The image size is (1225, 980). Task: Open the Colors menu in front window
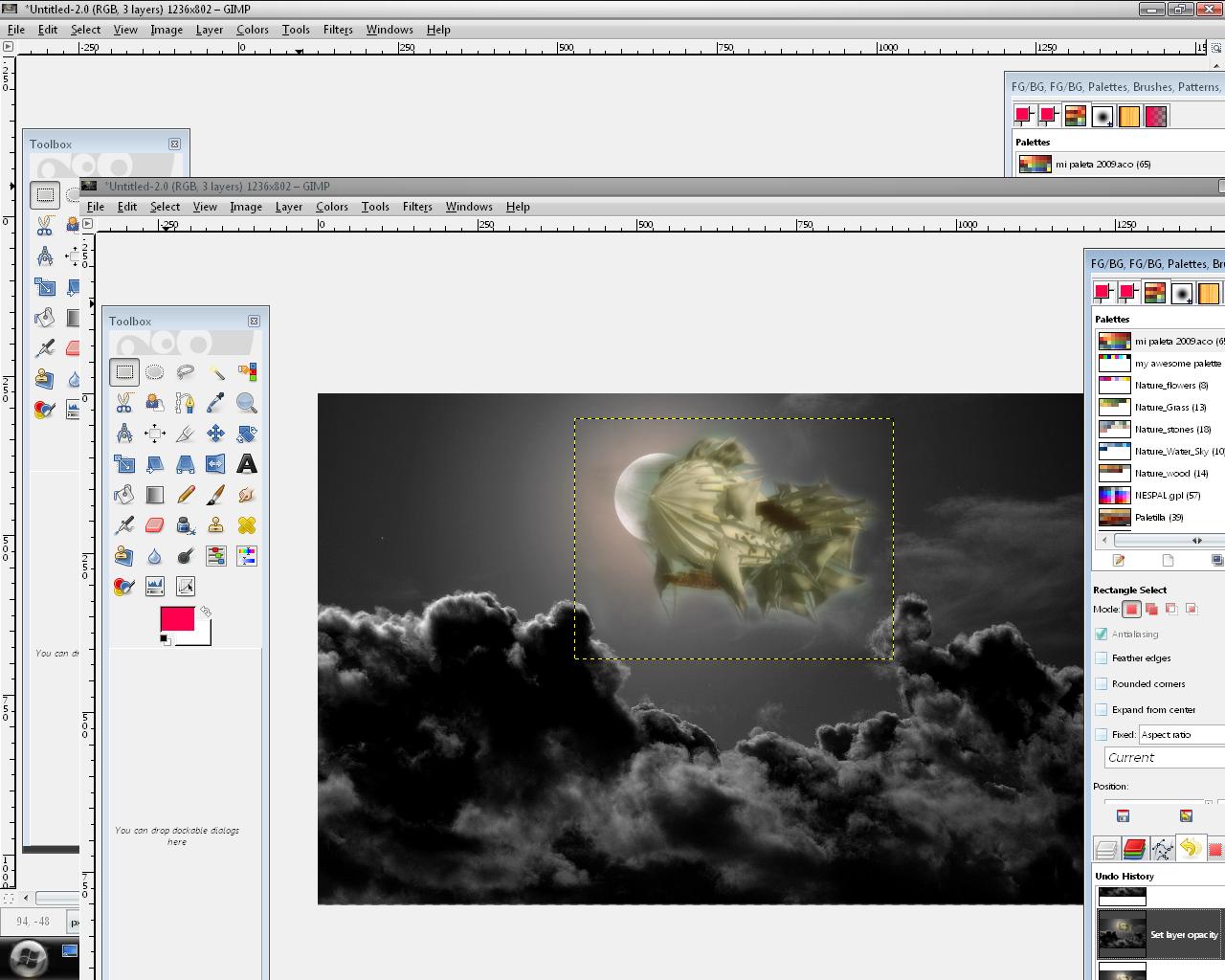coord(332,207)
